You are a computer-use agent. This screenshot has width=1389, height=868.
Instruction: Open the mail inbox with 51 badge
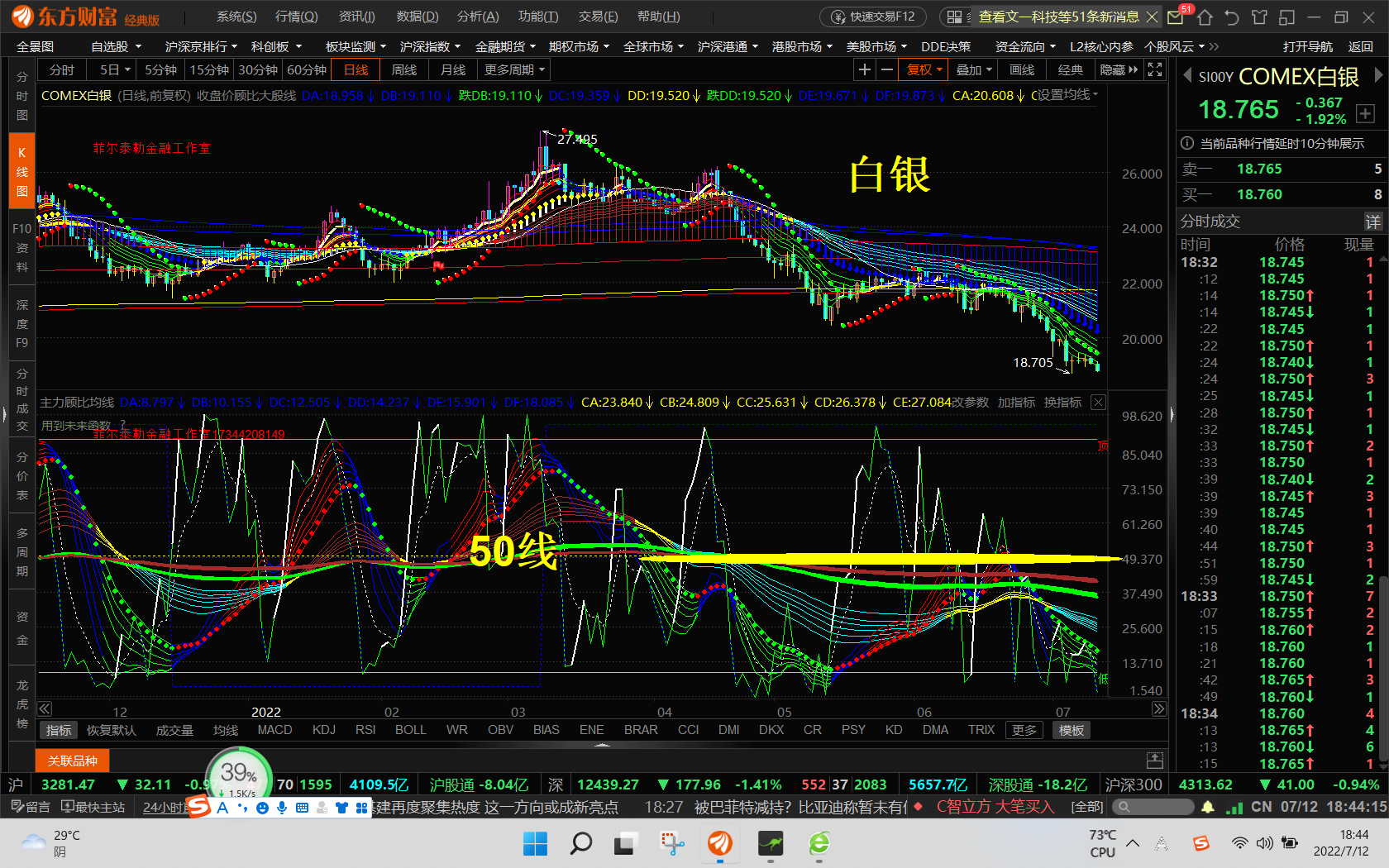(x=1176, y=17)
